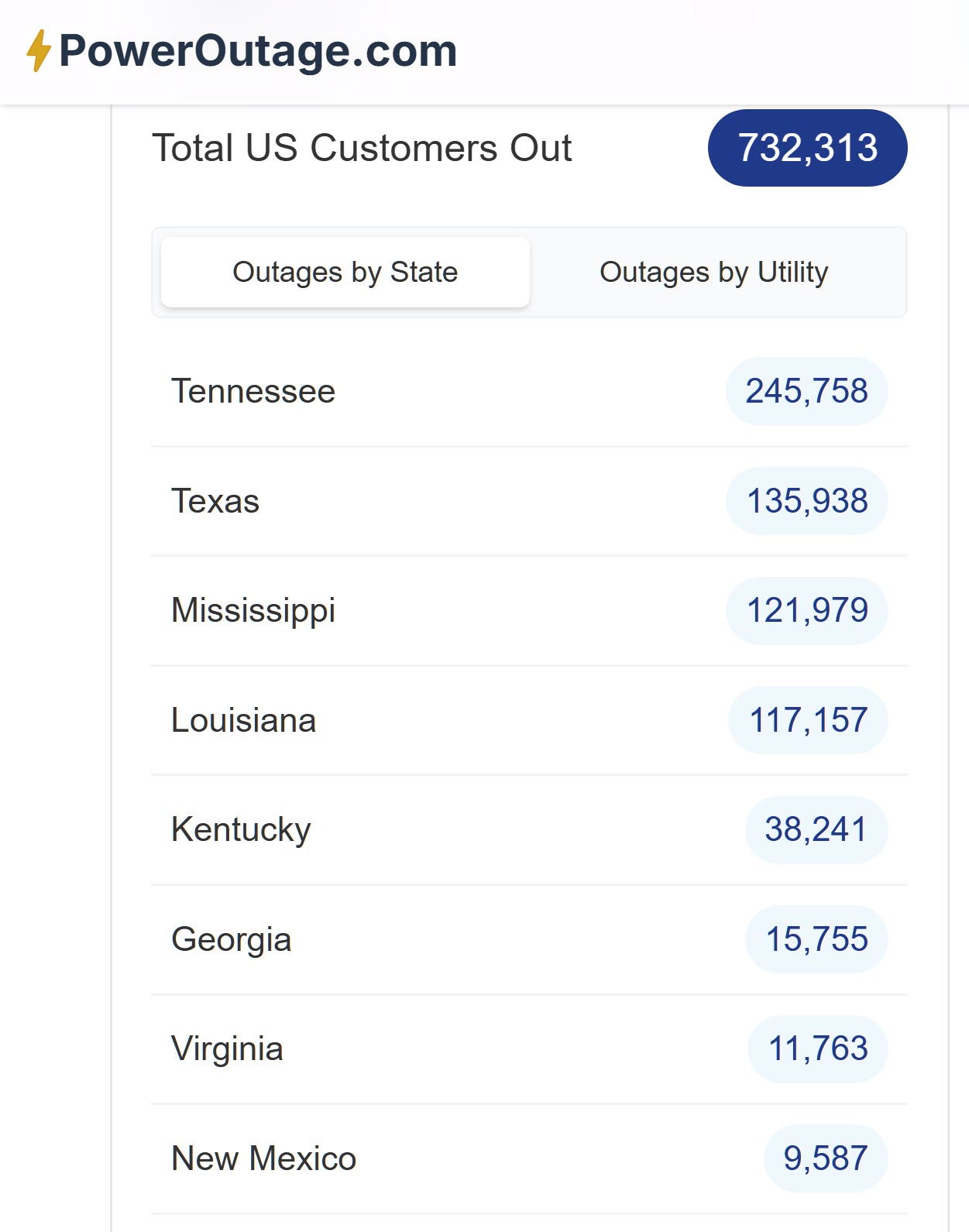Open the Louisiana state row
Viewport: 969px width, 1232px height.
[243, 720]
